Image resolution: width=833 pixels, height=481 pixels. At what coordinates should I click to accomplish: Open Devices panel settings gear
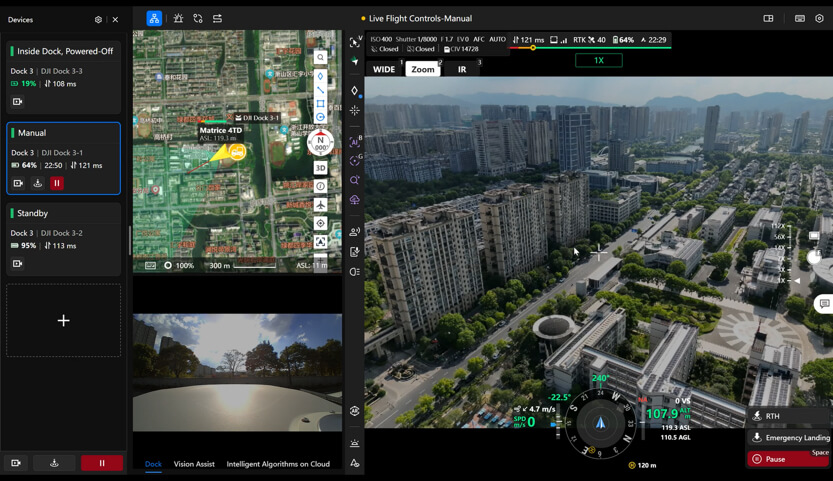98,20
